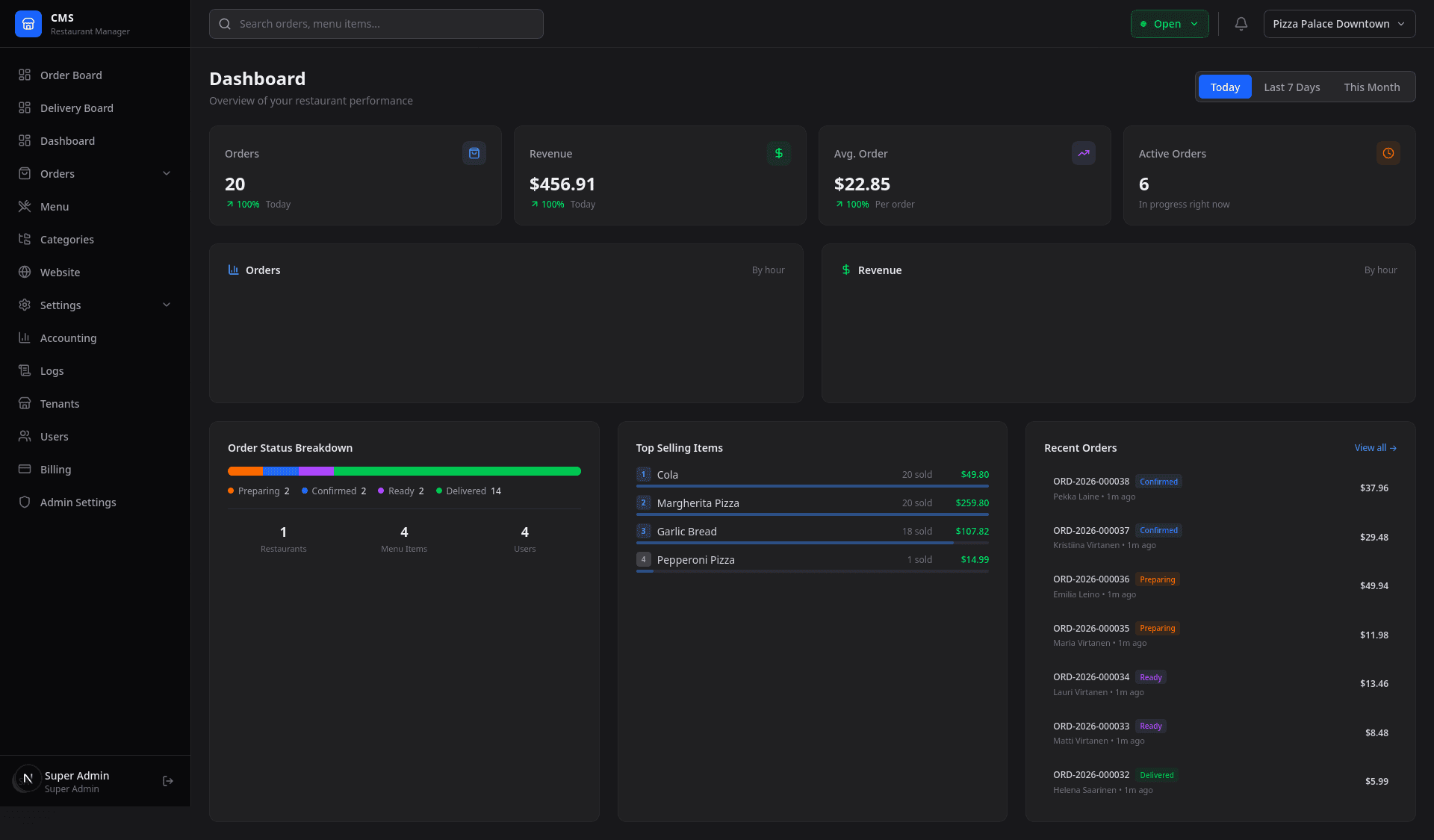Click the Pepperoni Pizza item row
1434x840 pixels.
tap(812, 561)
